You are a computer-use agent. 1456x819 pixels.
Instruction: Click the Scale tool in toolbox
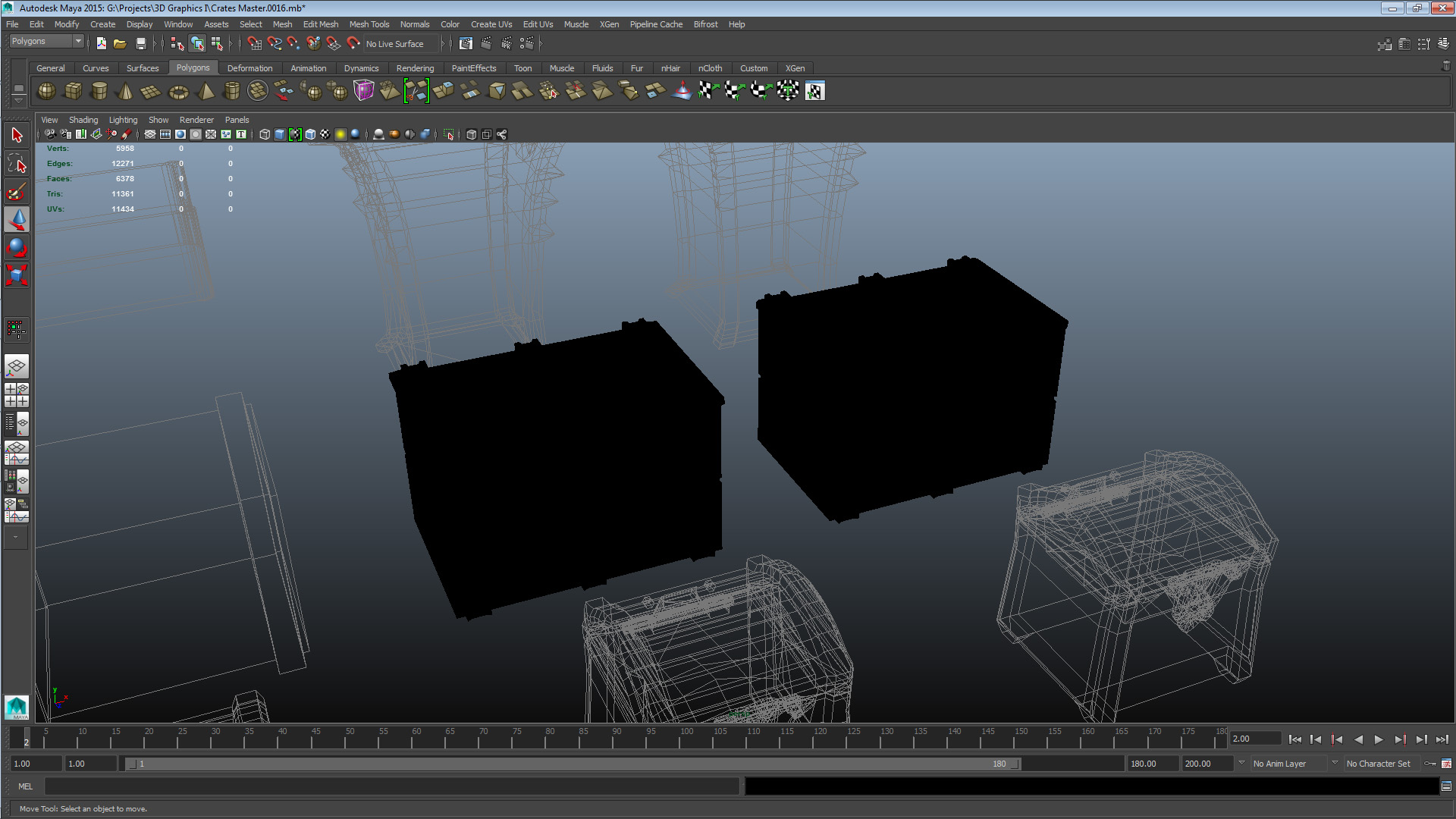pyautogui.click(x=17, y=275)
